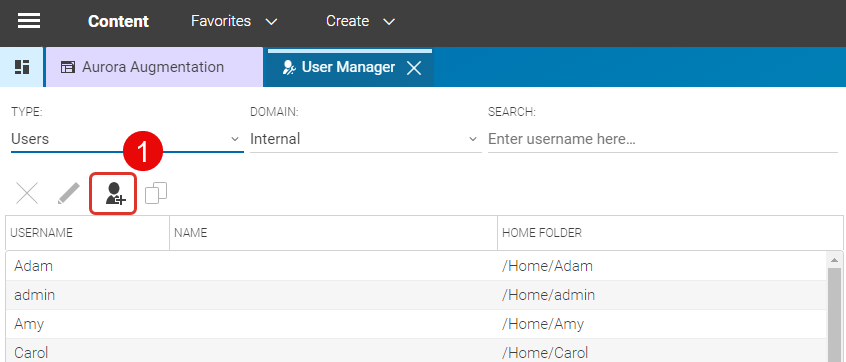The image size is (846, 362).
Task: Open the hamburger main menu
Action: [29, 21]
